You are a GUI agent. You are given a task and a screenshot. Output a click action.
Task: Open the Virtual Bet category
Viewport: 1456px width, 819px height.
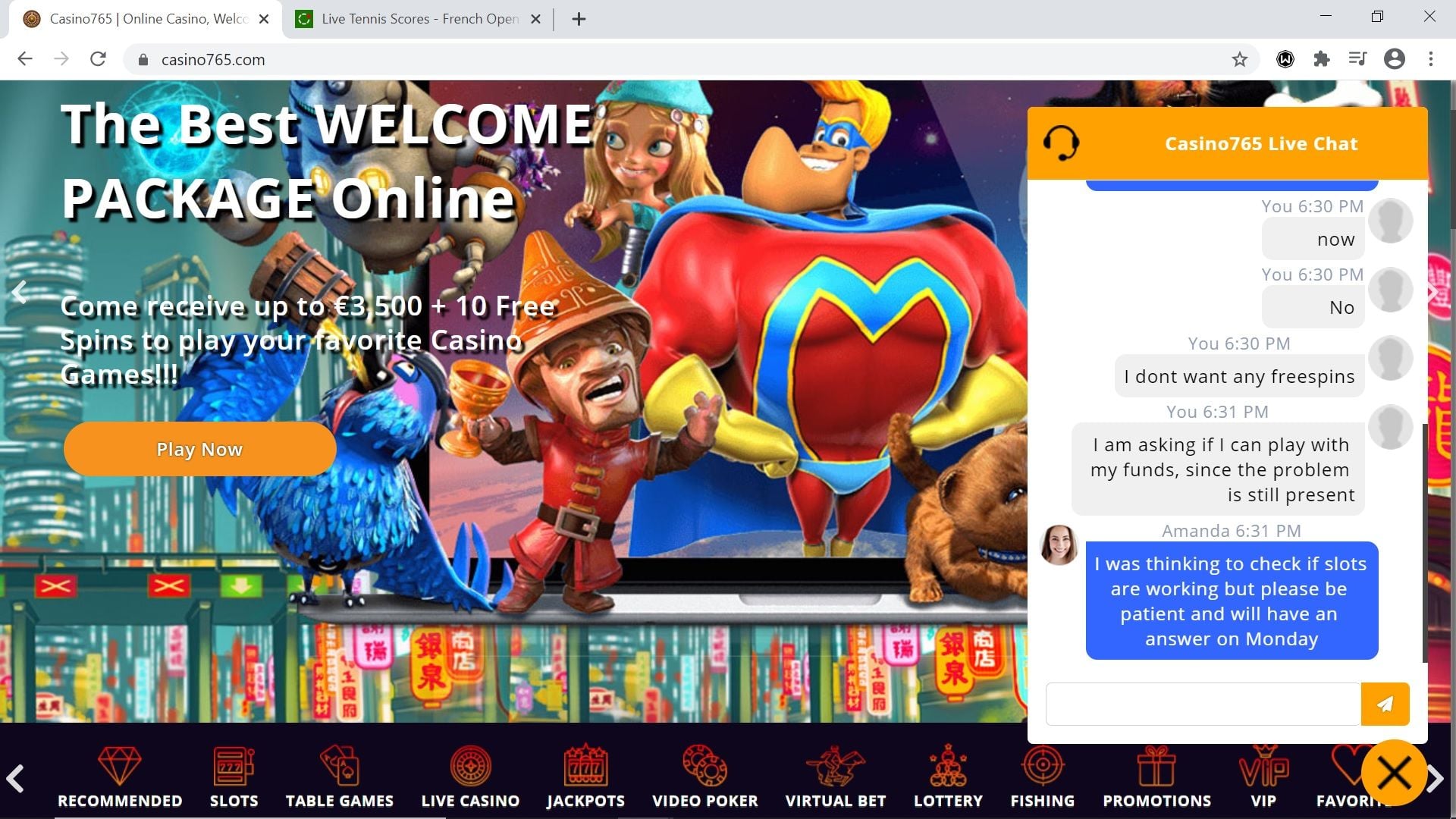click(835, 776)
